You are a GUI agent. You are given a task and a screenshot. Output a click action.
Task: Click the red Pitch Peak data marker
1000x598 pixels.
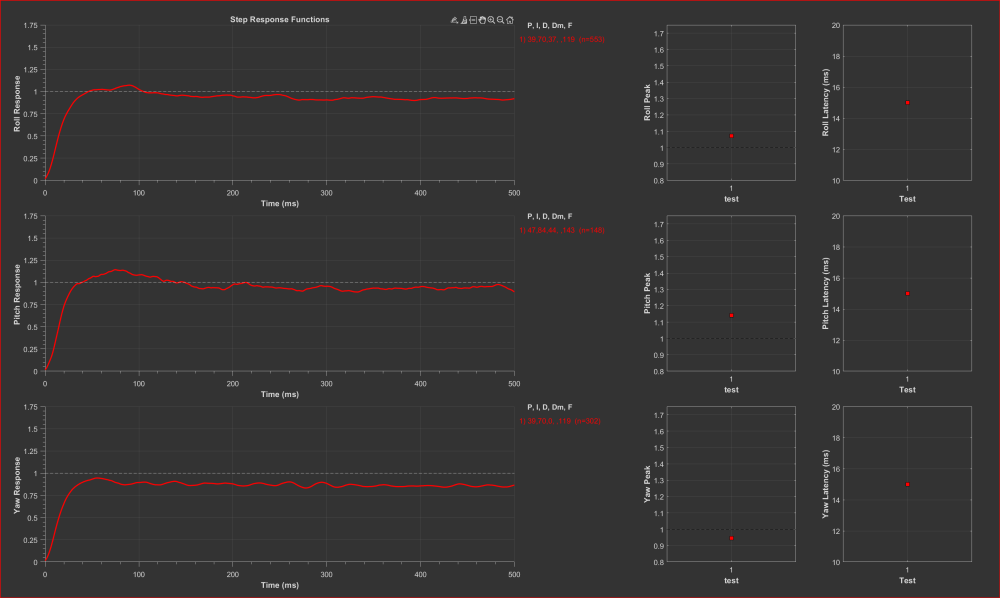tap(732, 316)
